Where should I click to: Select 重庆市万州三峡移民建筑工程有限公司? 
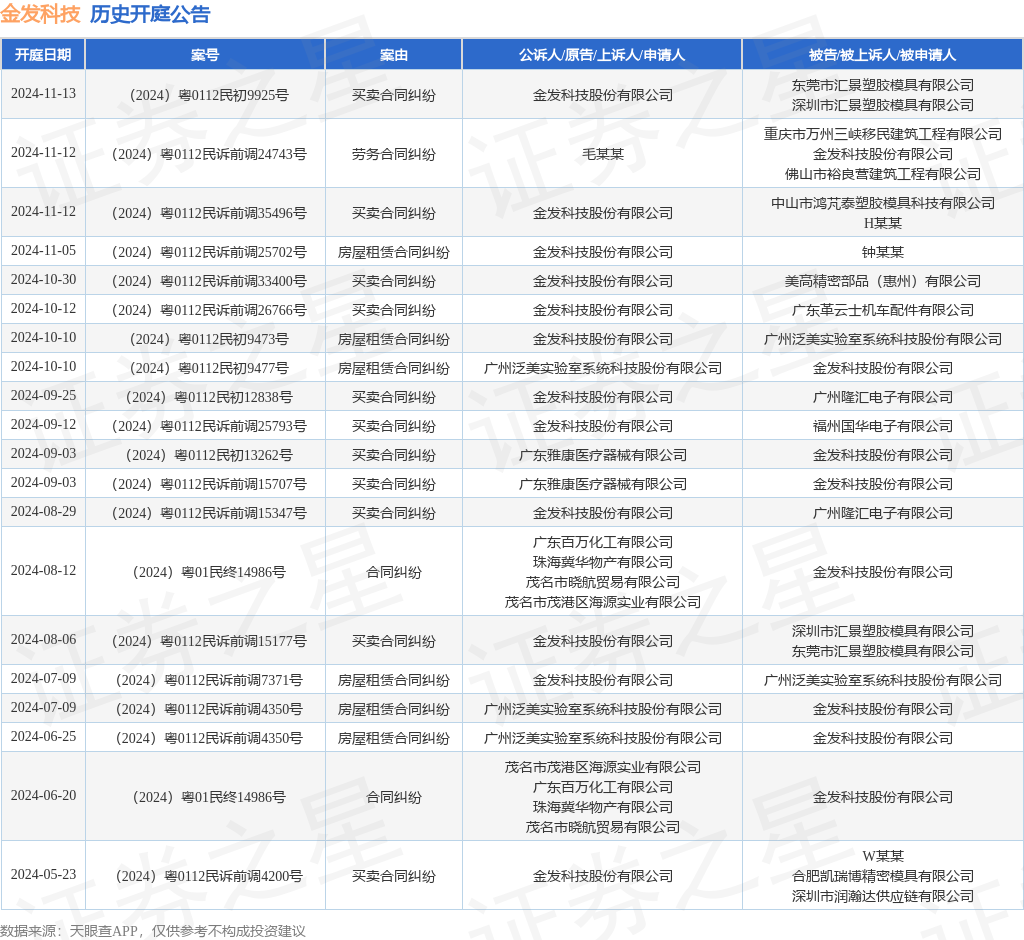[x=883, y=134]
